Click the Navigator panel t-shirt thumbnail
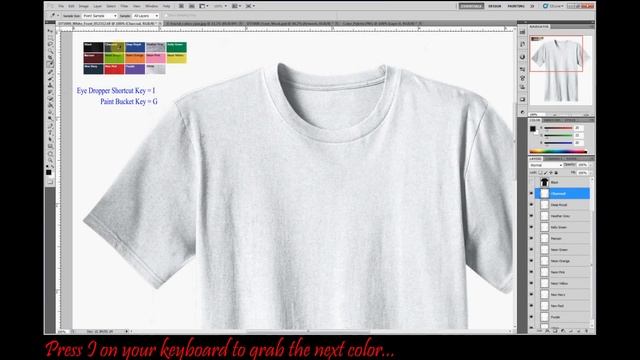This screenshot has height=360, width=640. click(x=560, y=70)
